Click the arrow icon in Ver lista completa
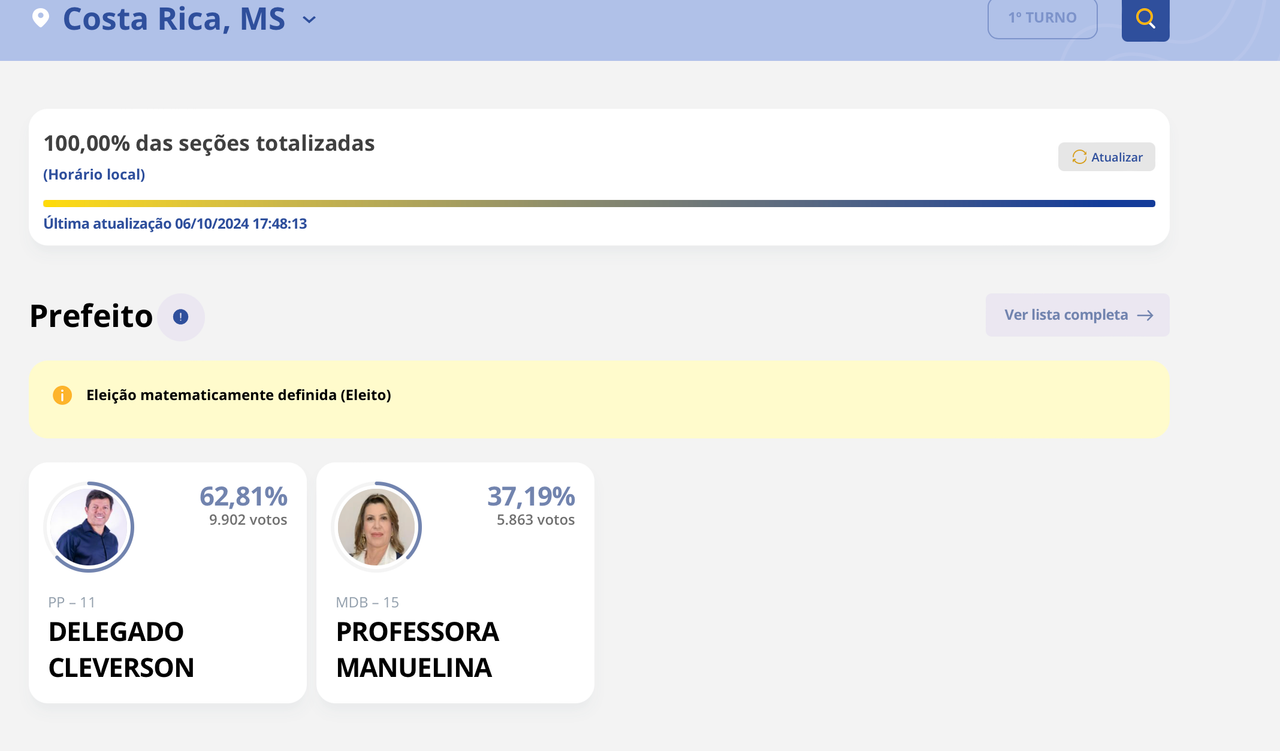The image size is (1280, 751). tap(1145, 315)
